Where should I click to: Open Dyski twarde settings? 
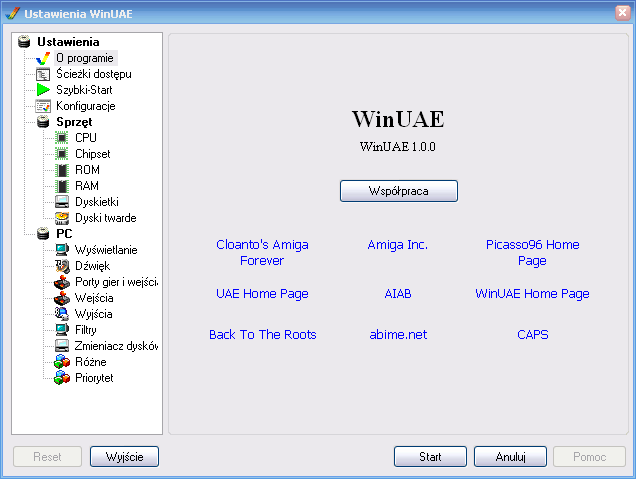105,218
